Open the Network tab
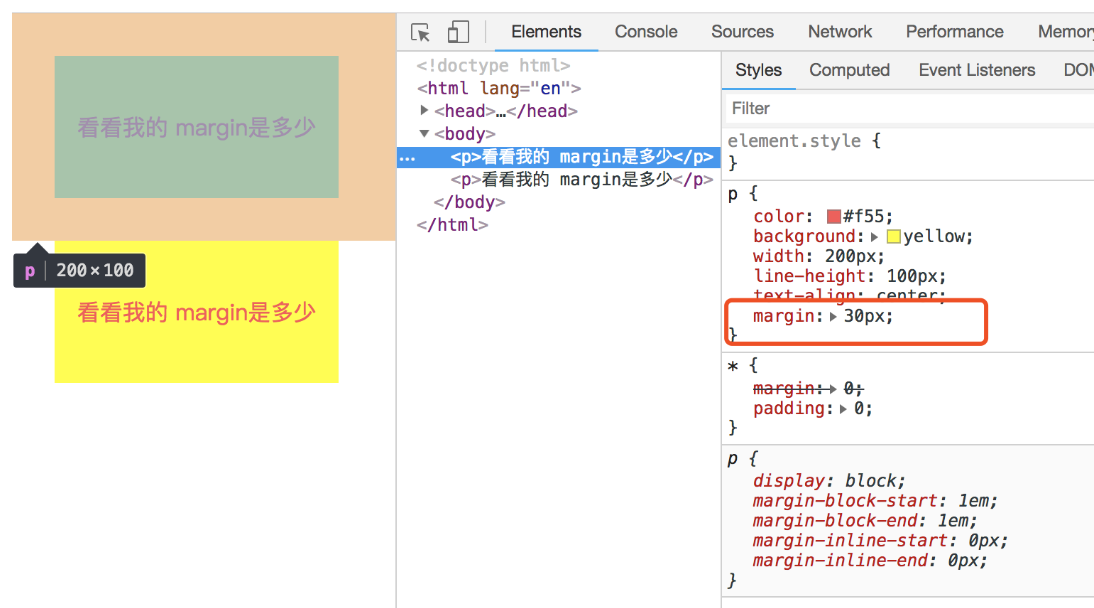This screenshot has width=1094, height=608. click(839, 31)
